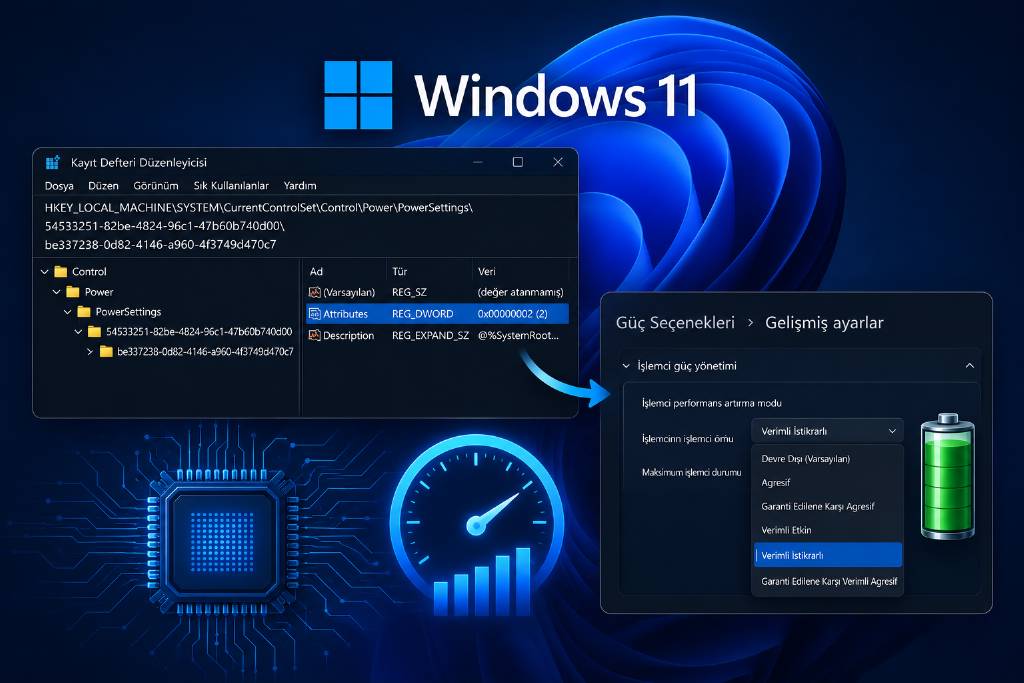Click the @%SystemRoot... data cell
Viewport: 1024px width, 683px height.
click(x=518, y=335)
